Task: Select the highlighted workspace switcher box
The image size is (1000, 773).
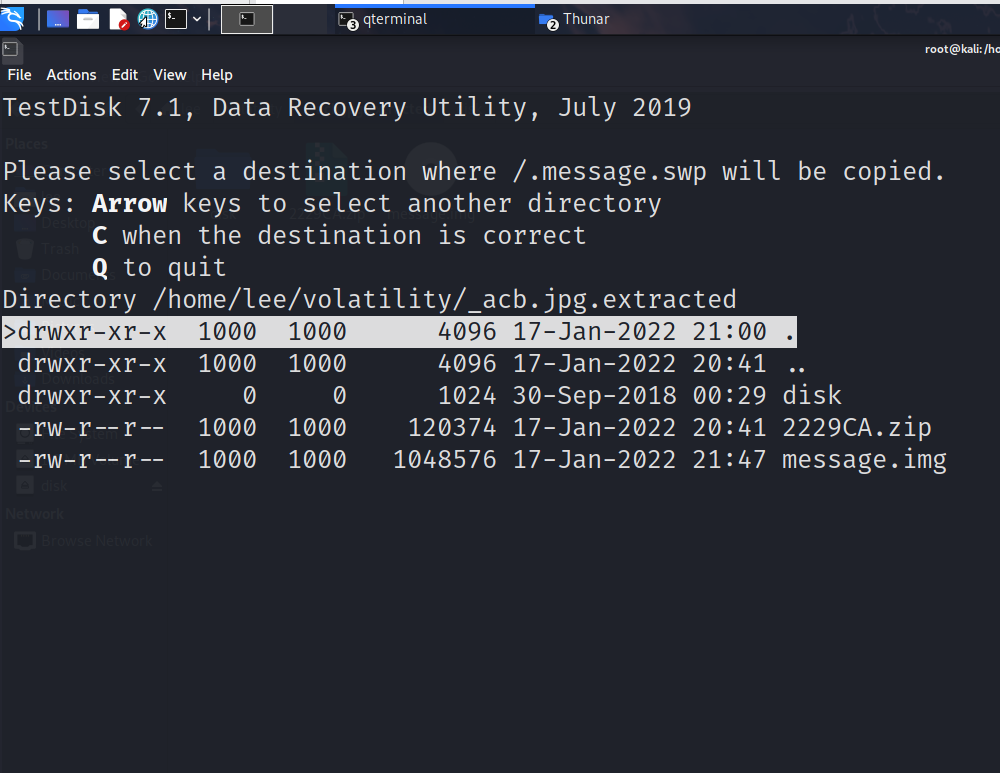Action: coord(247,19)
